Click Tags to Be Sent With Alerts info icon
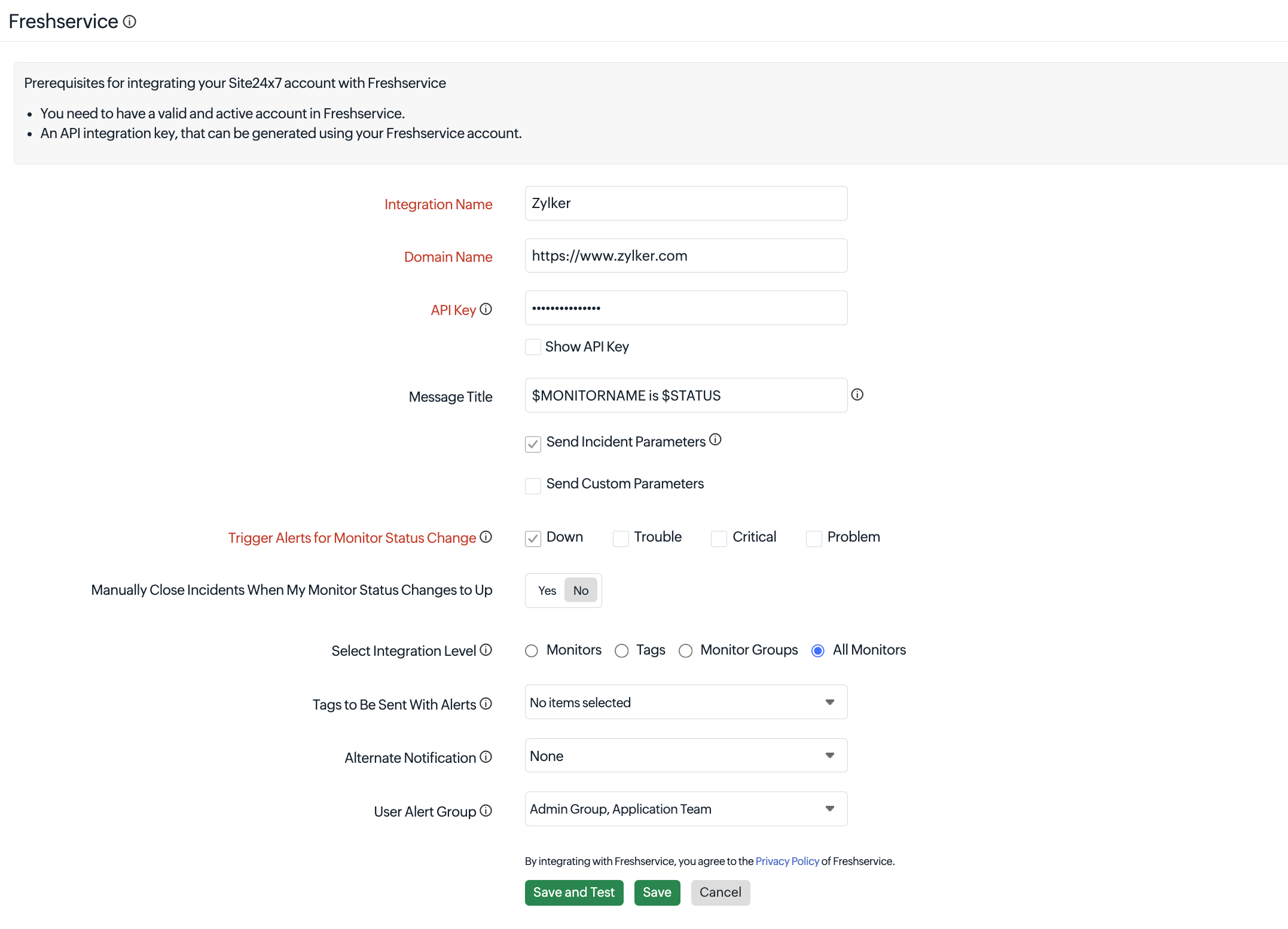This screenshot has width=1288, height=929. click(486, 704)
